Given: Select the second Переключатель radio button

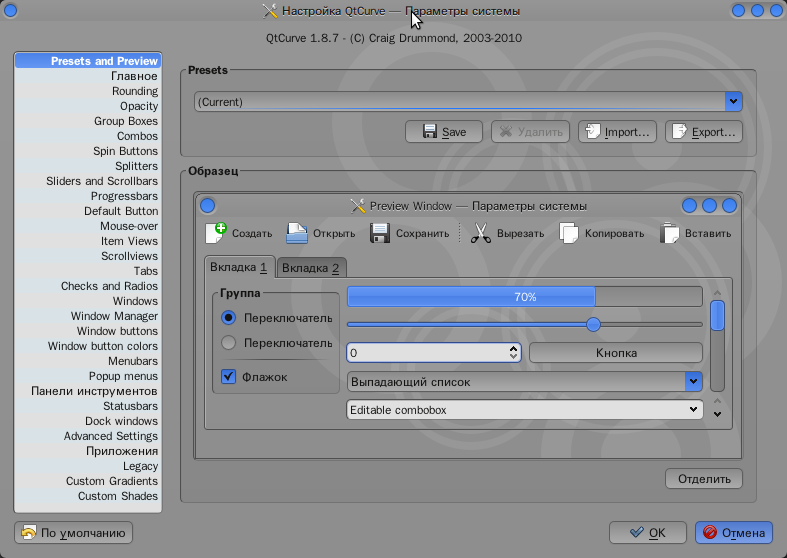Looking at the screenshot, I should point(228,343).
